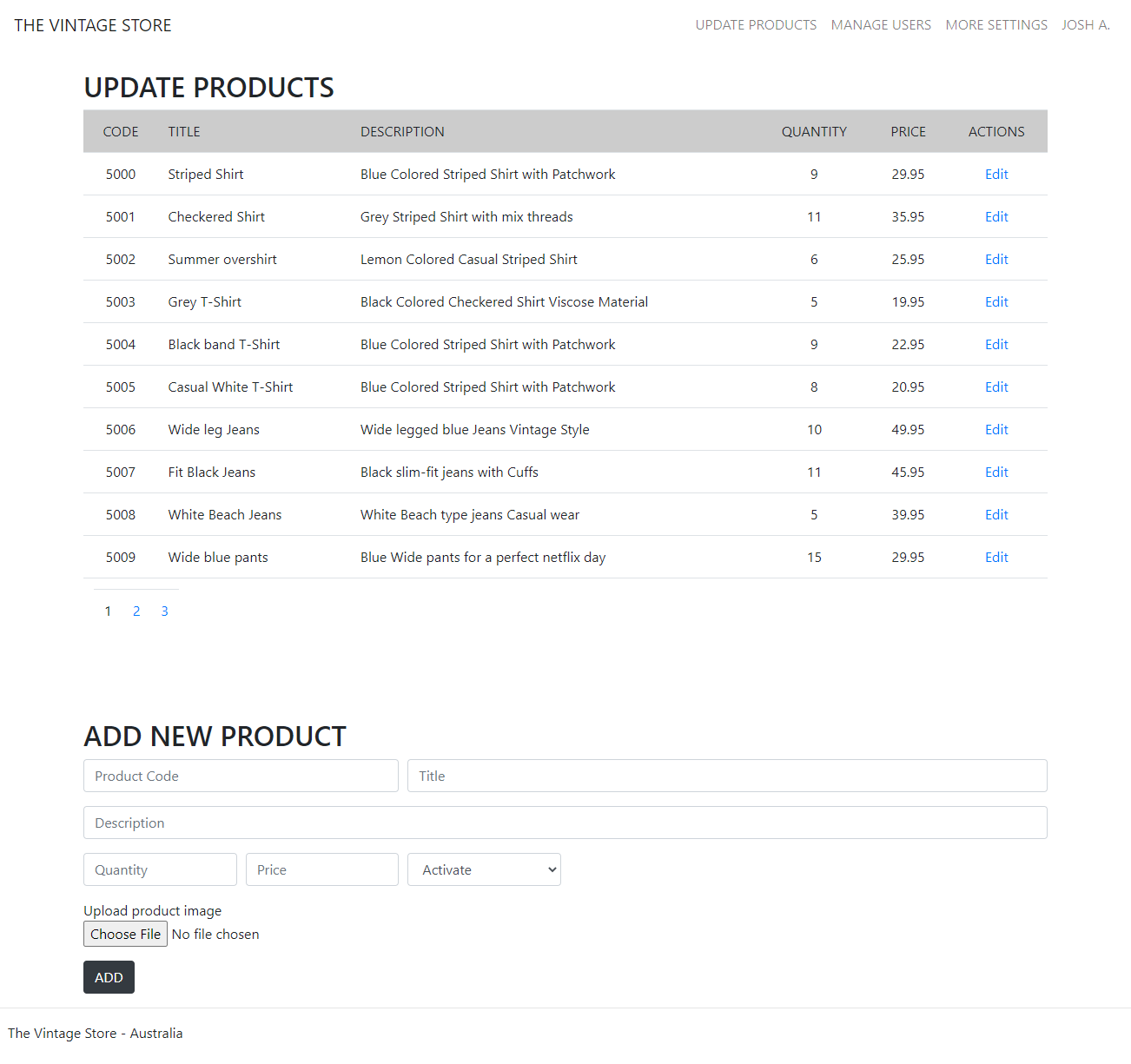Edit the Grey T-Shirt entry
Image resolution: width=1131 pixels, height=1064 pixels.
996,302
